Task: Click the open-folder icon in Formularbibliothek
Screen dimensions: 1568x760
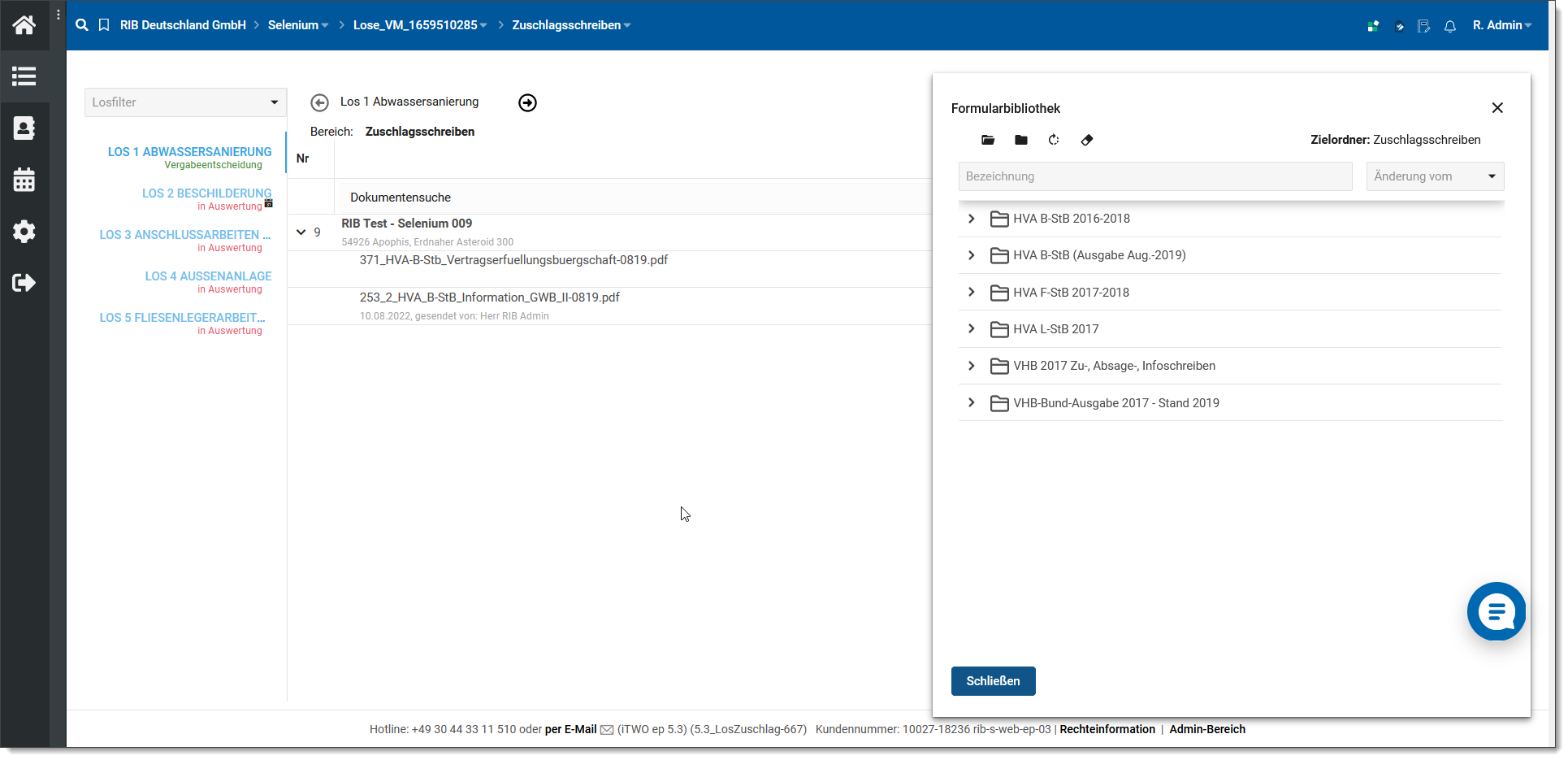Action: [988, 140]
